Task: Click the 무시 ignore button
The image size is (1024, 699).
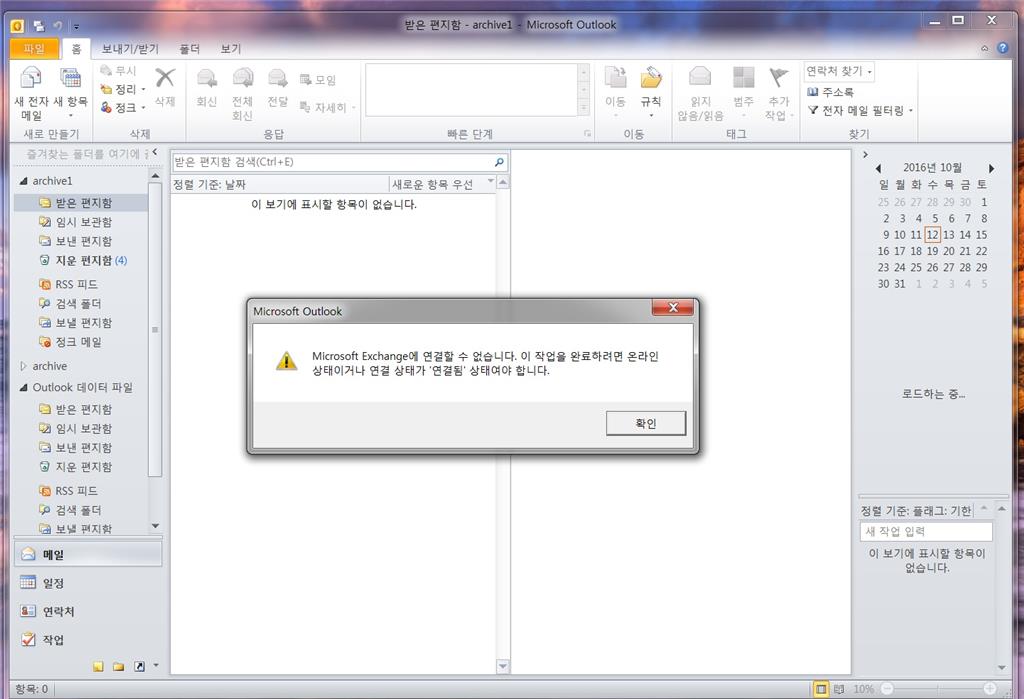Action: 118,71
